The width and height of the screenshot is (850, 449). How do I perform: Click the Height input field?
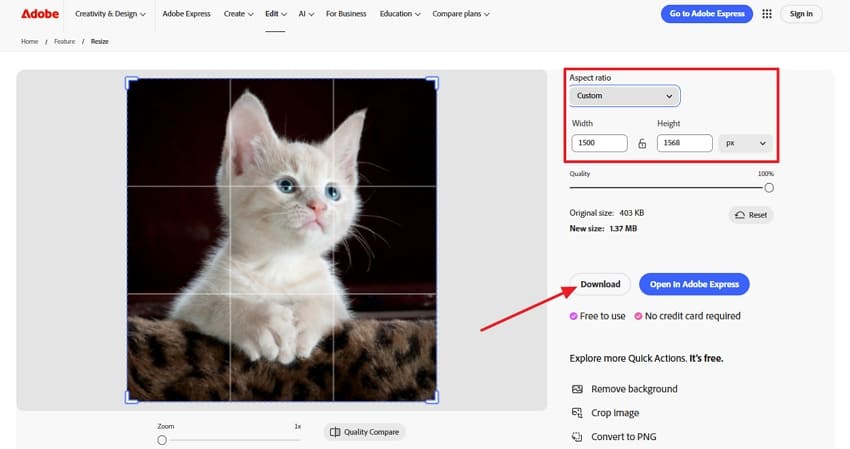pos(685,143)
